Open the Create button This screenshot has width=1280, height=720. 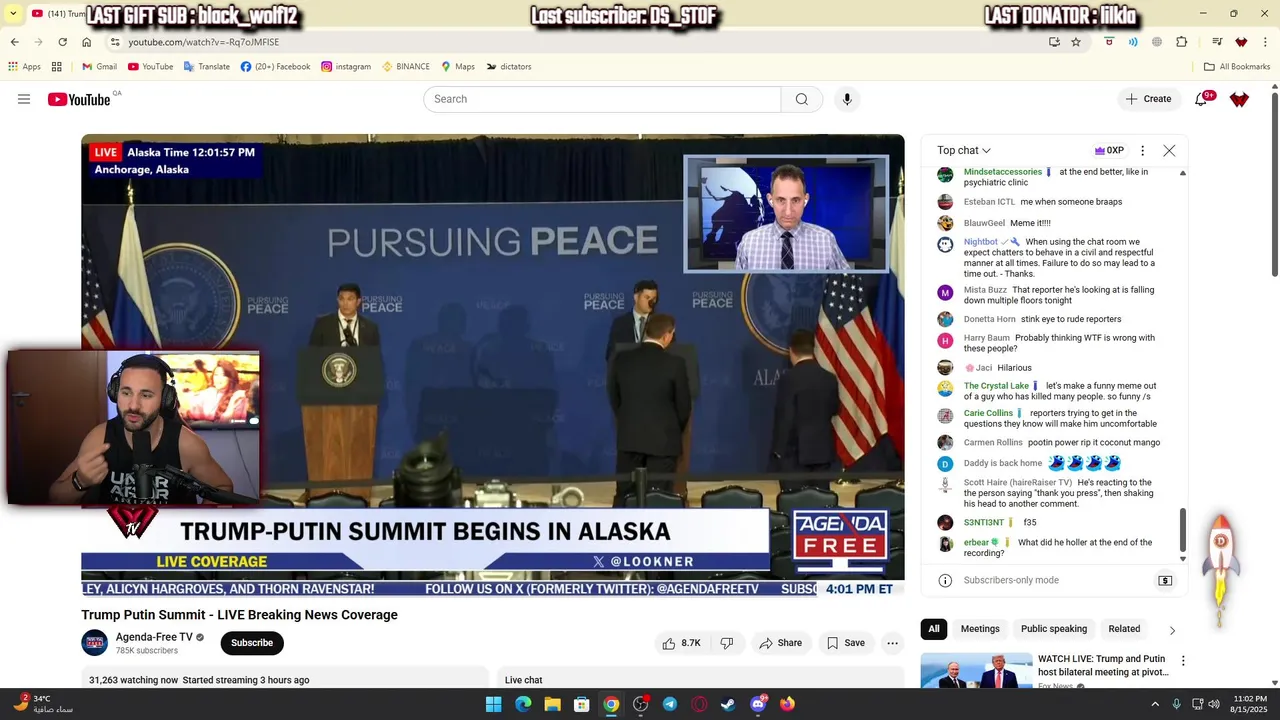click(1148, 99)
